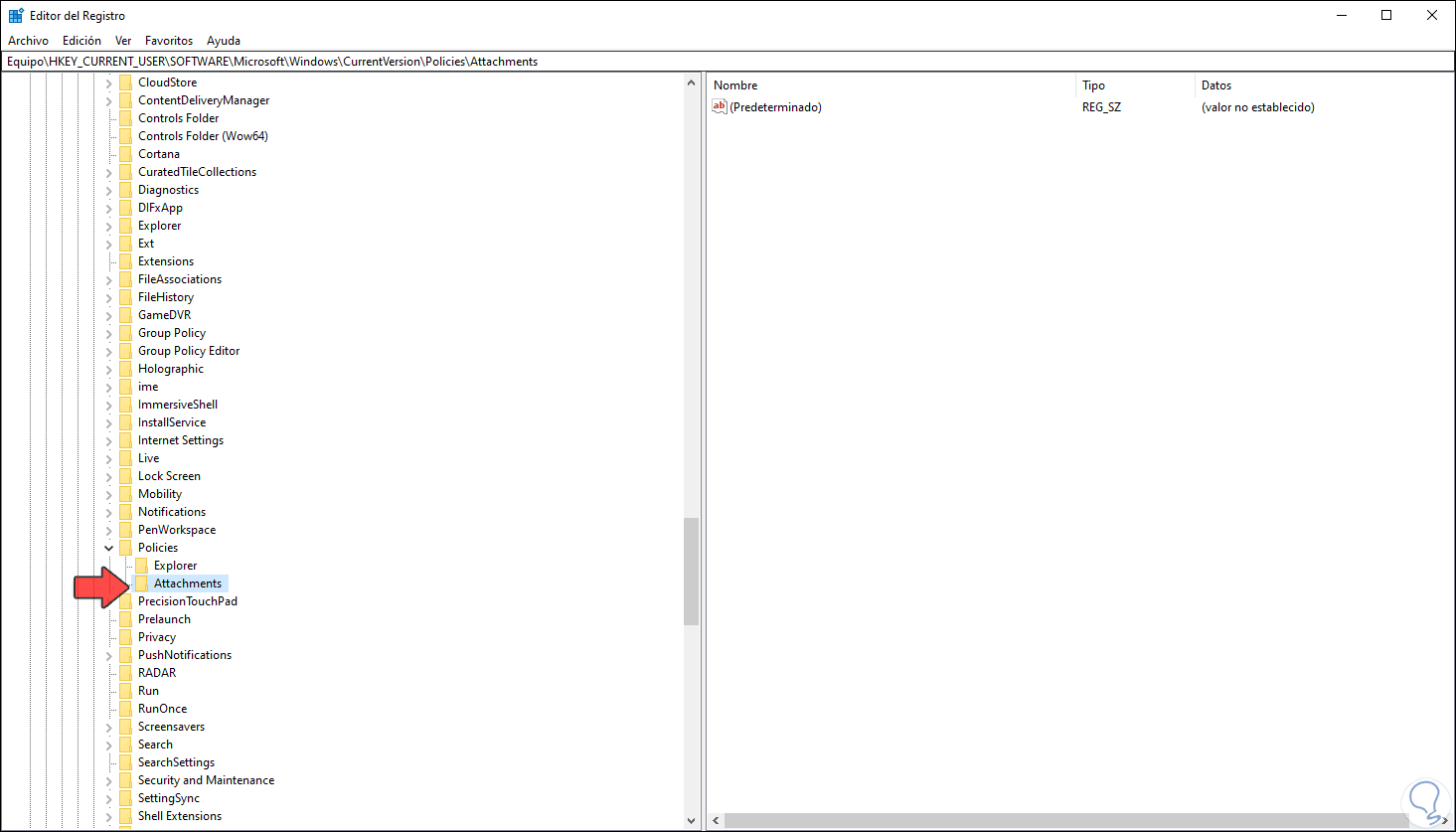Click the Attachments folder icon
The height and width of the screenshot is (832, 1456).
tap(141, 583)
